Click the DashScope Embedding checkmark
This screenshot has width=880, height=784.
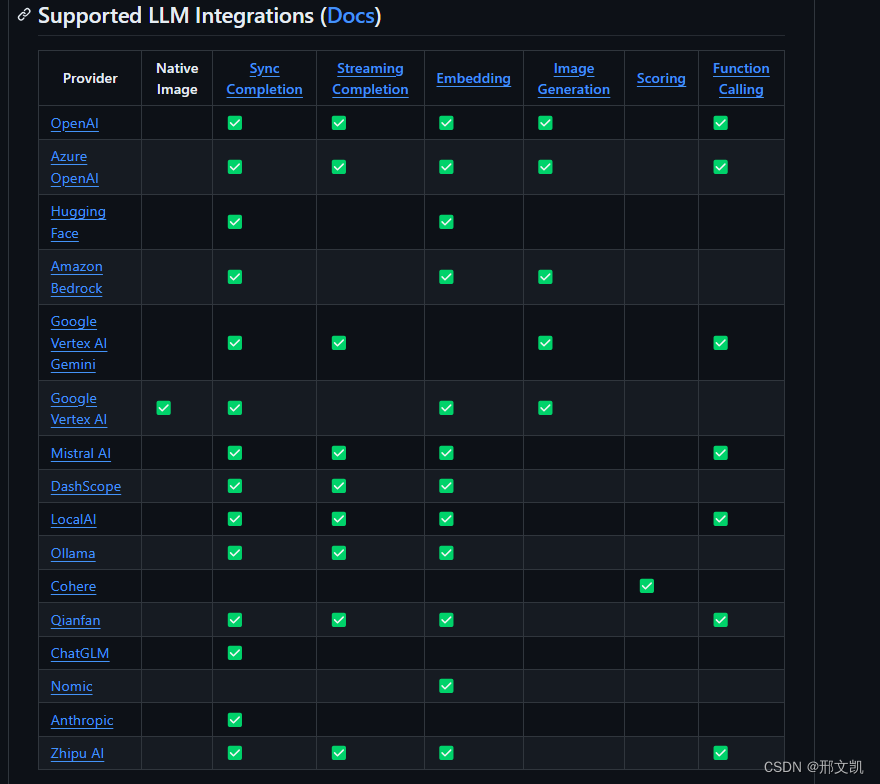click(x=446, y=486)
